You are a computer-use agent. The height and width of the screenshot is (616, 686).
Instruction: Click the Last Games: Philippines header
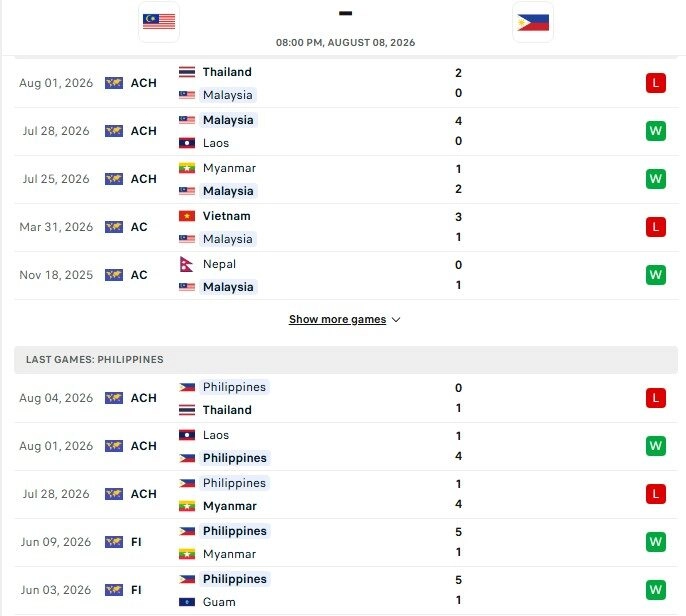(346, 360)
